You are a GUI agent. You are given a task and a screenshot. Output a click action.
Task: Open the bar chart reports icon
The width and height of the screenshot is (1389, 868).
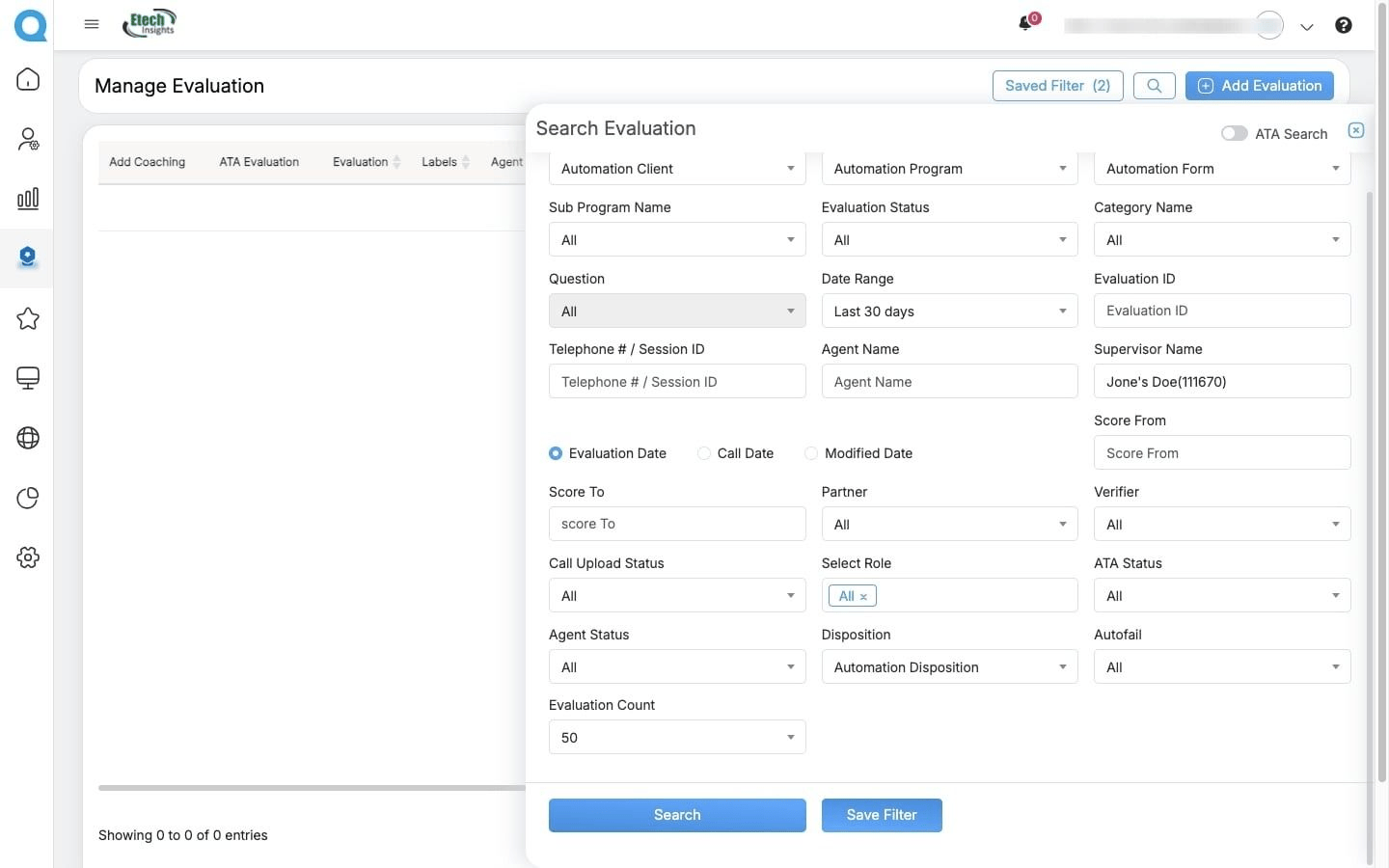[28, 199]
